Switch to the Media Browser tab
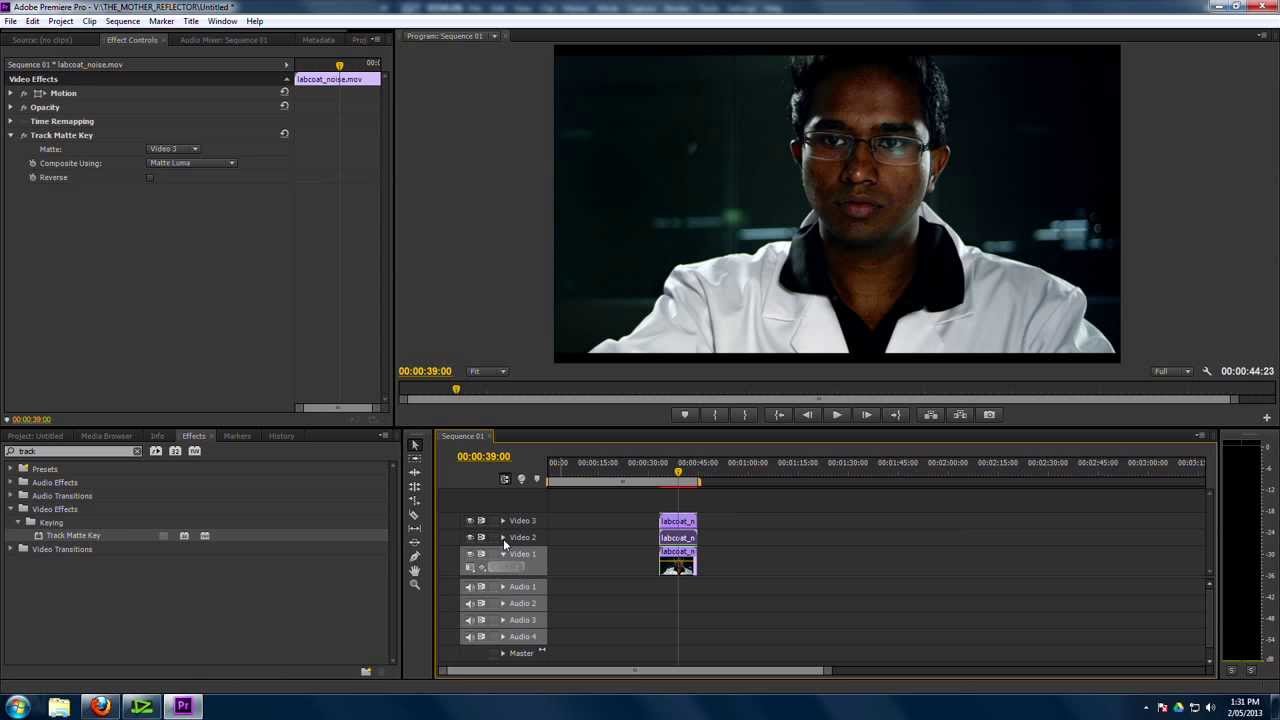Image resolution: width=1280 pixels, height=720 pixels. click(x=106, y=436)
